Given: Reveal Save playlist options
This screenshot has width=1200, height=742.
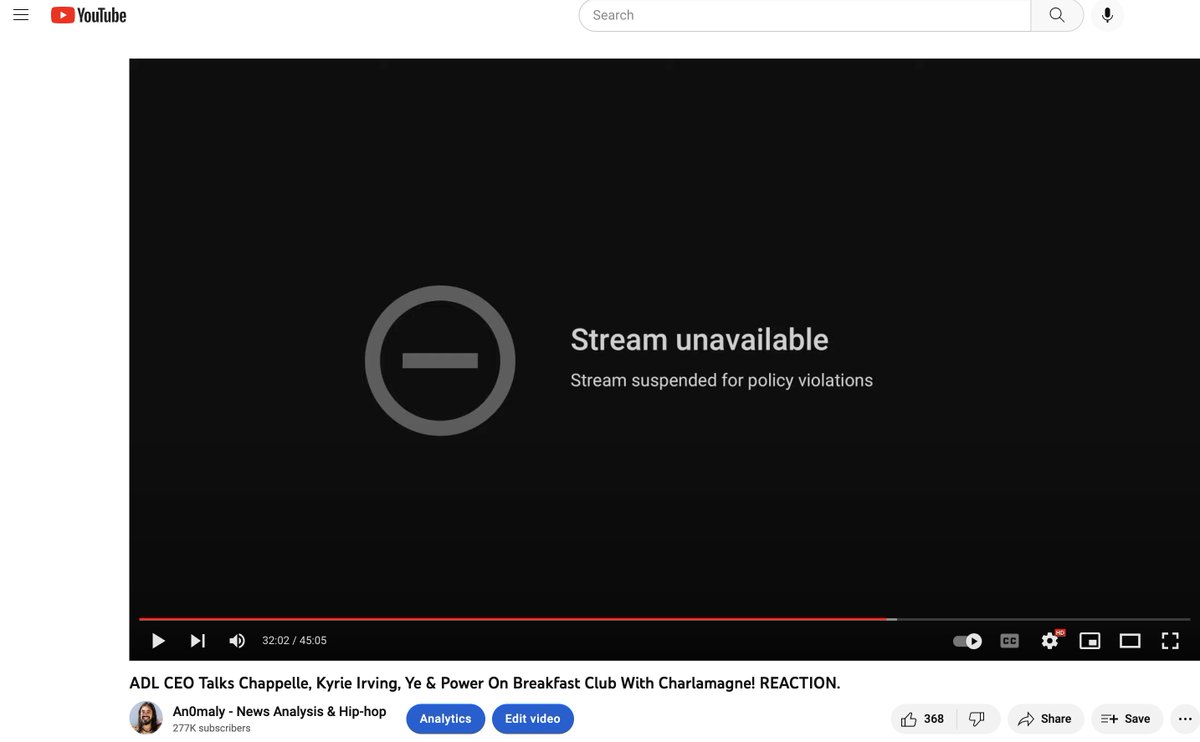Looking at the screenshot, I should pos(1126,718).
